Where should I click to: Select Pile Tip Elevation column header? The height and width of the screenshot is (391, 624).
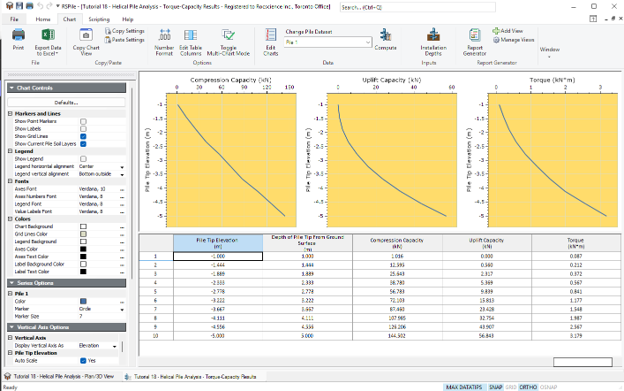(218, 243)
